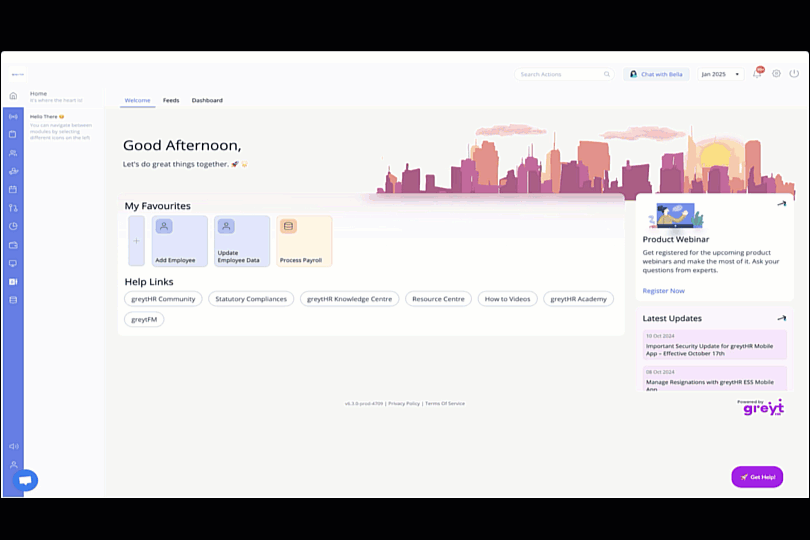Image resolution: width=810 pixels, height=540 pixels.
Task: Click the user profile icon at sidebar bottom
Action: coord(14,465)
